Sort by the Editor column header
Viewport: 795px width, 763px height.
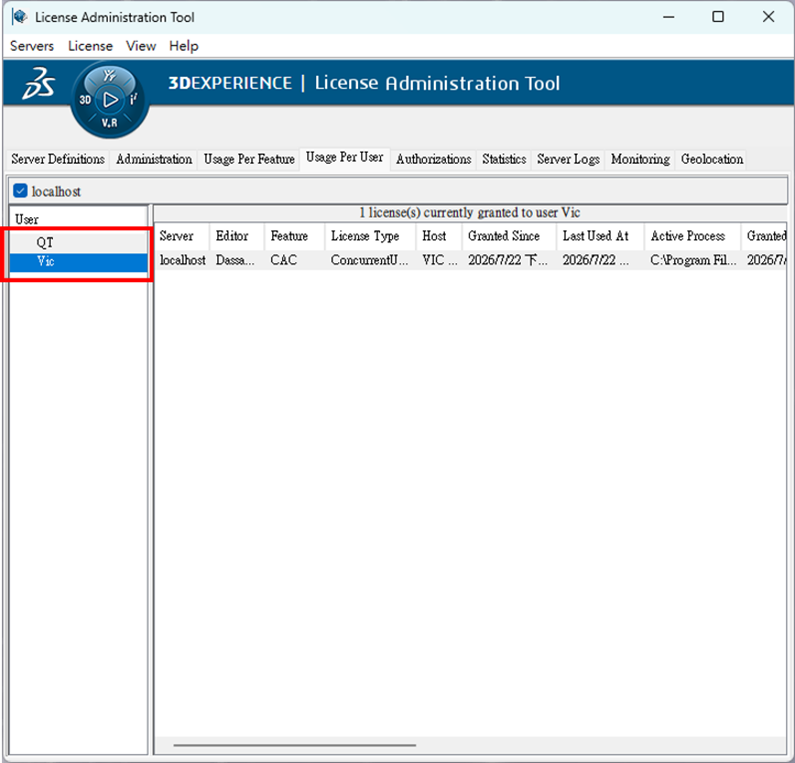[x=237, y=236]
